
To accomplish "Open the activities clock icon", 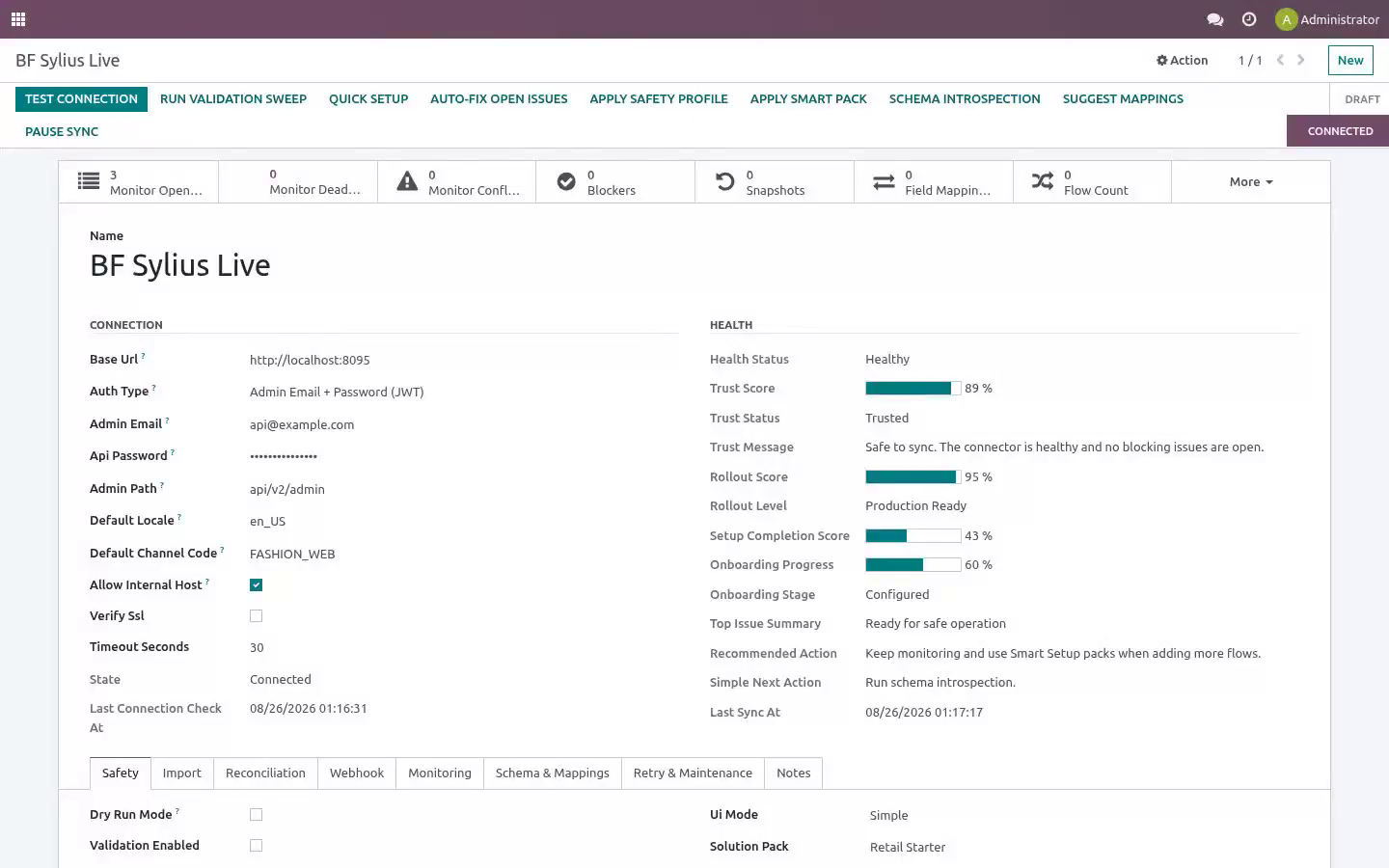I will (1249, 19).
